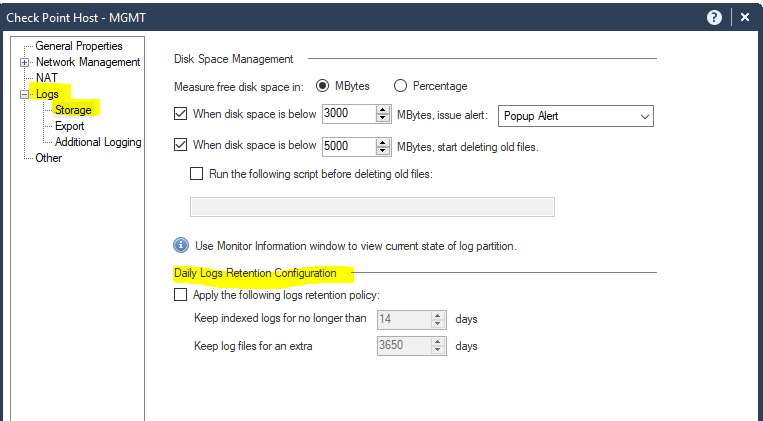Select General Properties in the tree

coord(79,46)
